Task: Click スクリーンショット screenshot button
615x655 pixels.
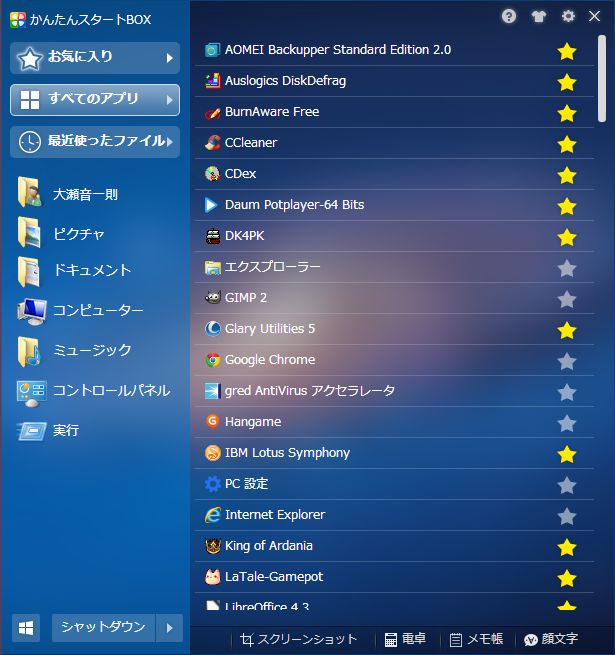Action: (x=298, y=639)
